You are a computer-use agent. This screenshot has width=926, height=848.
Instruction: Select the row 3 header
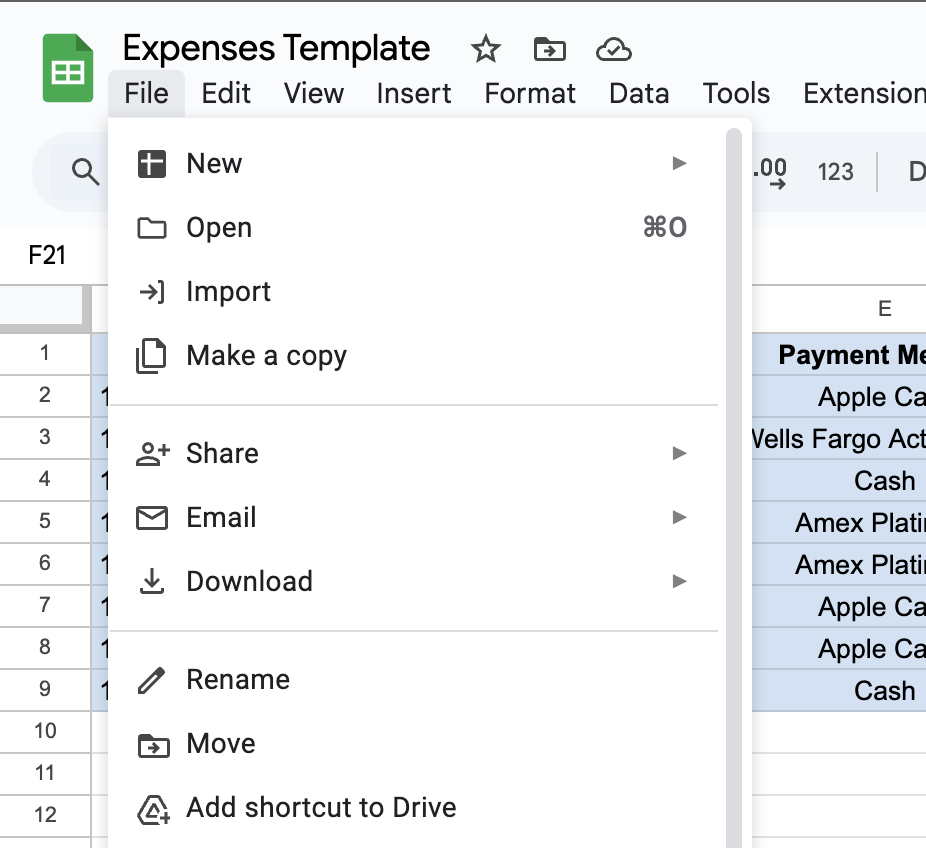pyautogui.click(x=45, y=438)
